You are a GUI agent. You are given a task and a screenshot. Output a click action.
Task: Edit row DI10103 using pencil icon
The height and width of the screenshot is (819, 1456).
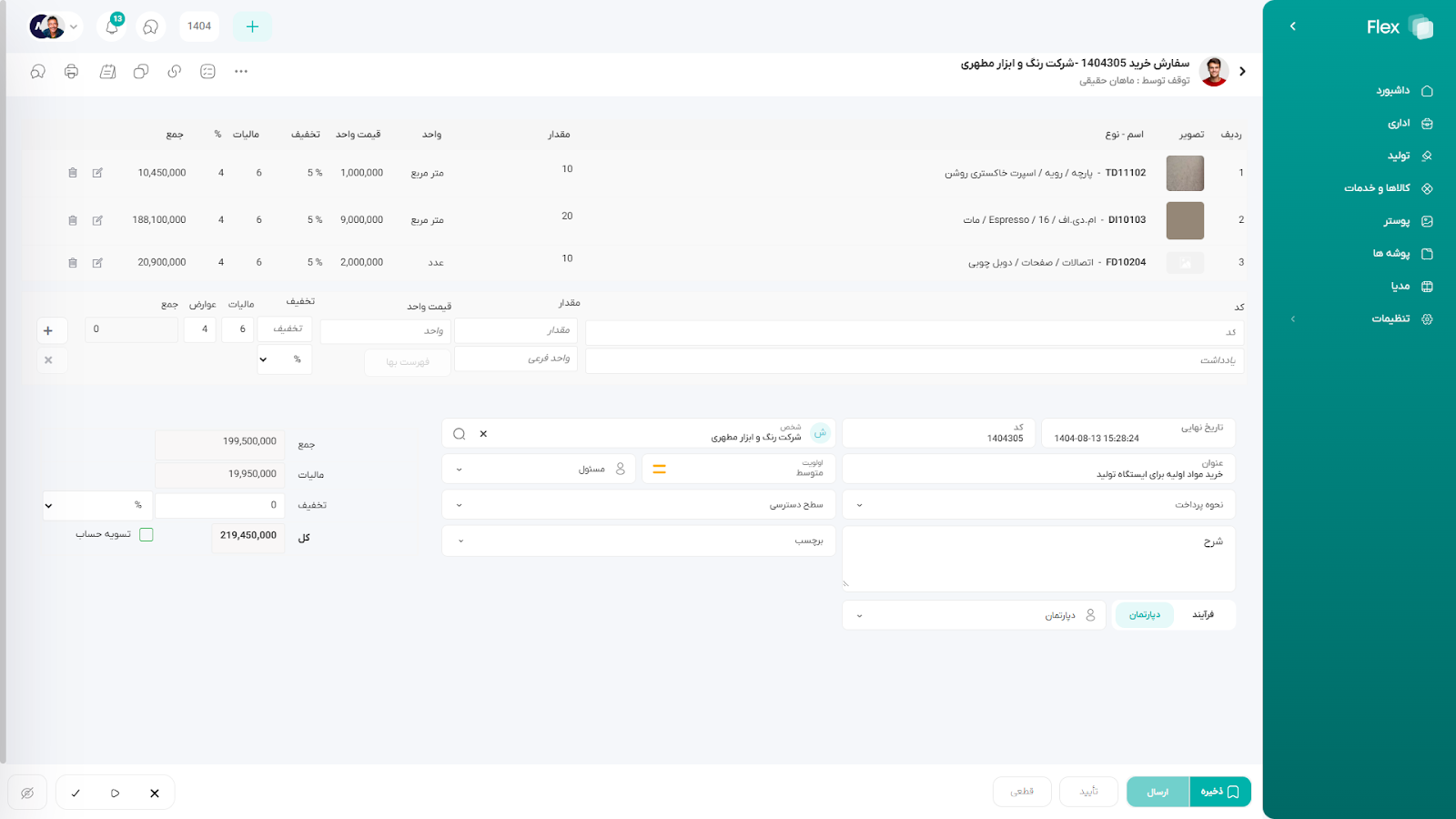pos(97,220)
